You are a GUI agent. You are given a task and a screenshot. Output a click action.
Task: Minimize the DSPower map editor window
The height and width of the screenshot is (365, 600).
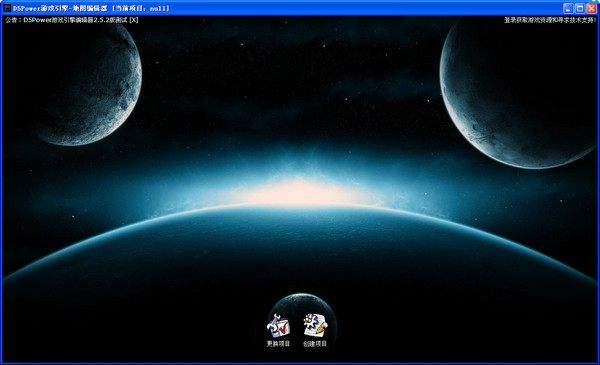568,8
